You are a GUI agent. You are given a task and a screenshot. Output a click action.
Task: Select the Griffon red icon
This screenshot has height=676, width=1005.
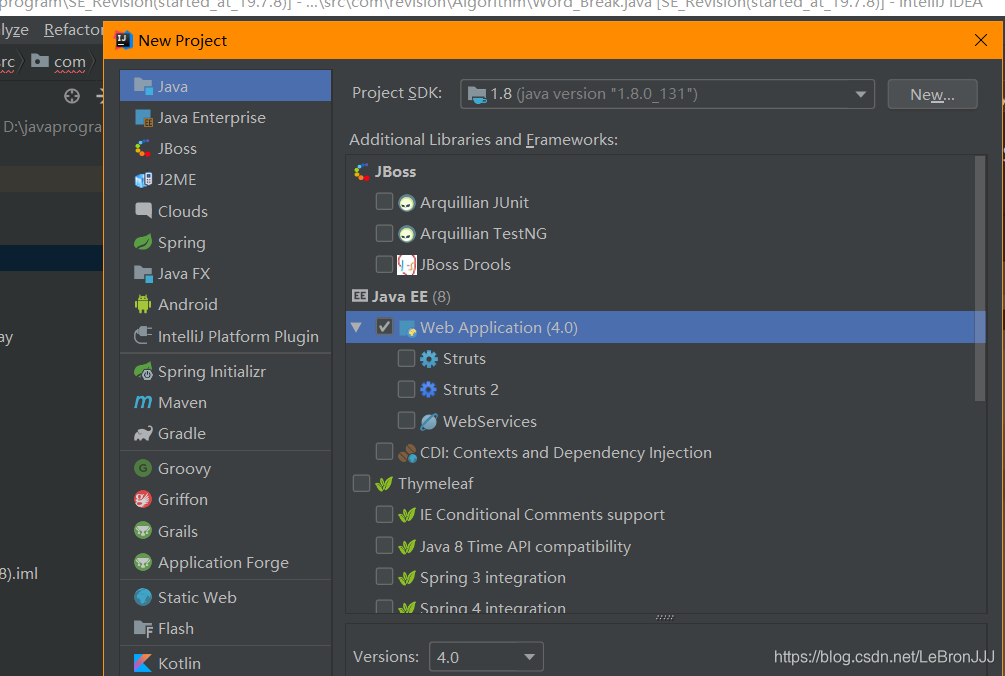[143, 499]
